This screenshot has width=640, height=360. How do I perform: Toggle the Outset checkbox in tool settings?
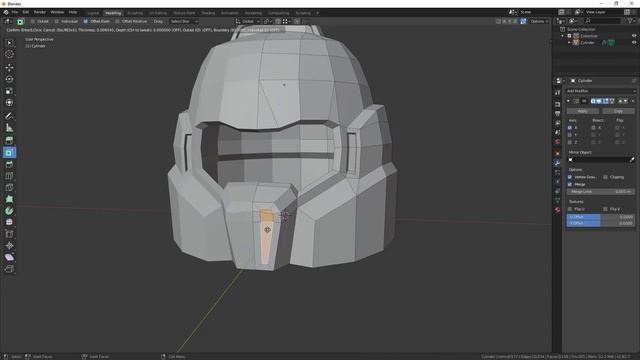click(x=33, y=21)
